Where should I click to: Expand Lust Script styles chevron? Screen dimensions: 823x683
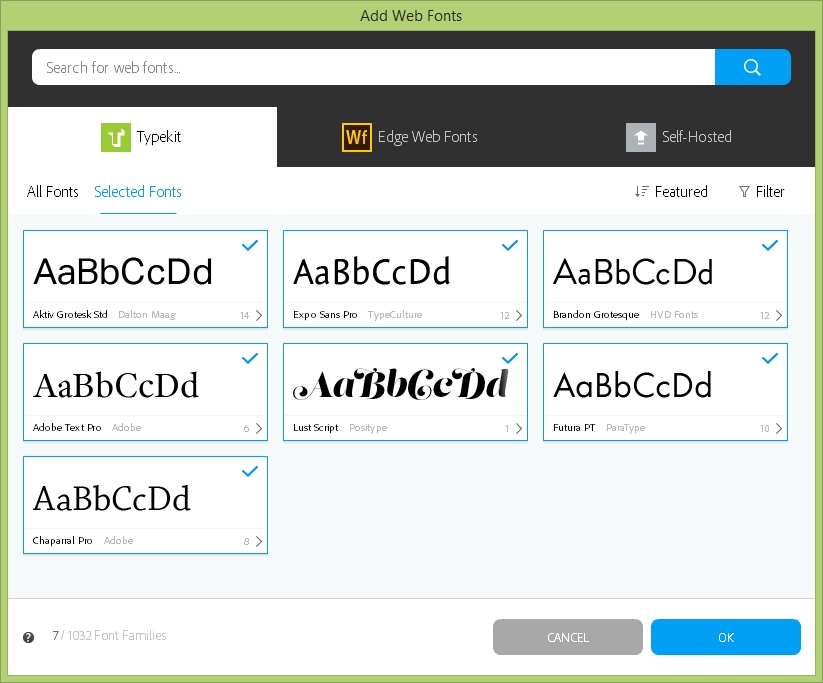coord(519,428)
